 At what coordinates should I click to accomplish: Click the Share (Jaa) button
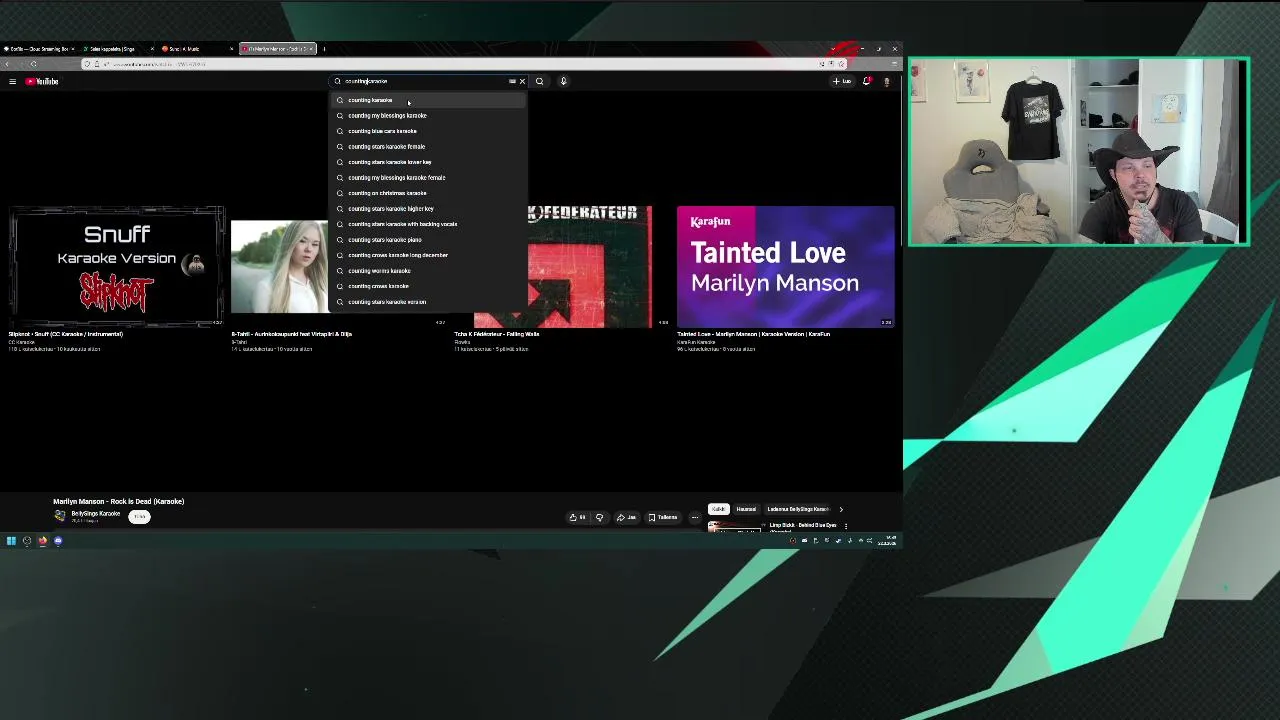click(x=626, y=517)
